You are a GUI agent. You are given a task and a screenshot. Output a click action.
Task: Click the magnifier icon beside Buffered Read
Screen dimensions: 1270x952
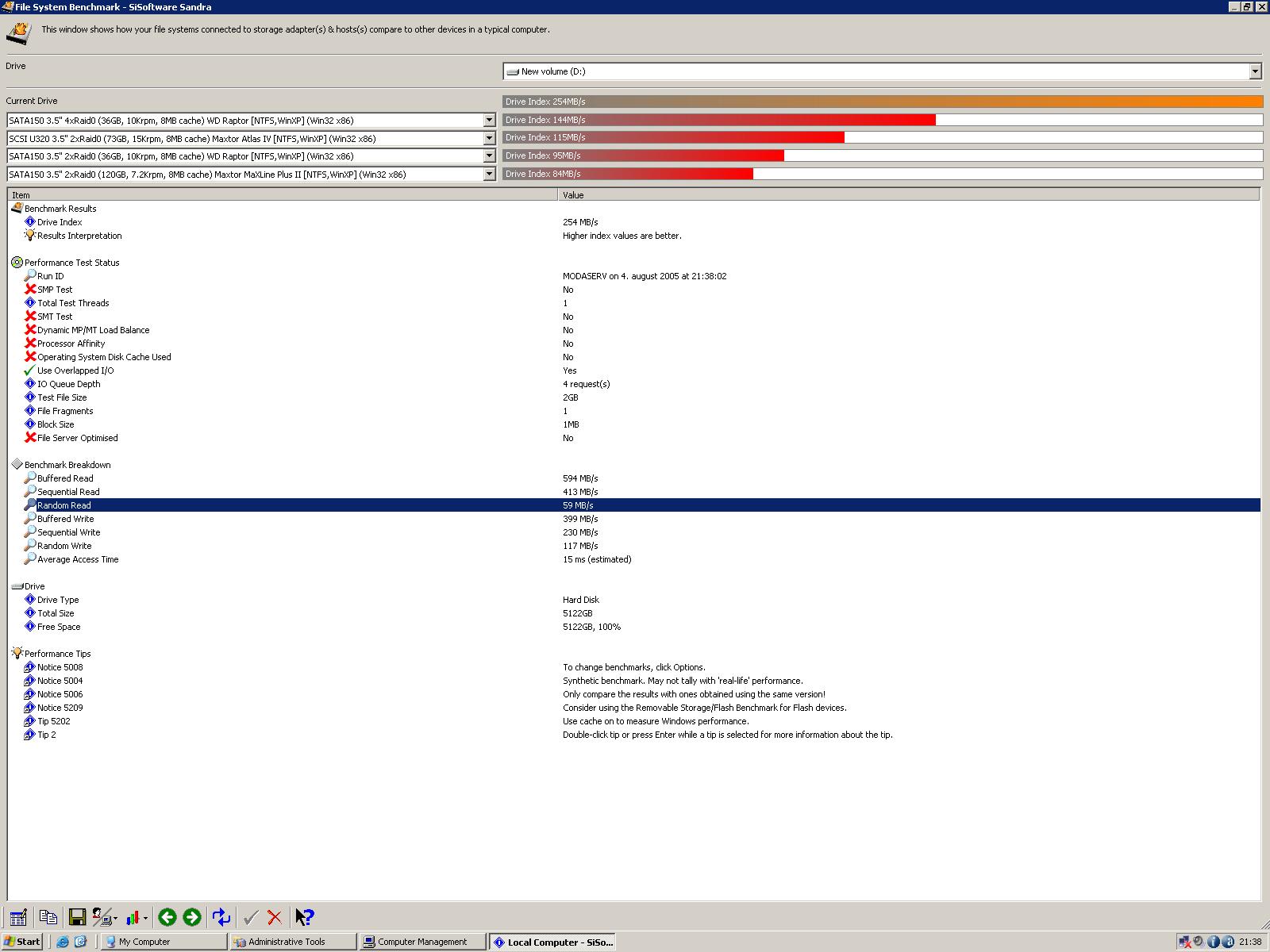[x=30, y=478]
